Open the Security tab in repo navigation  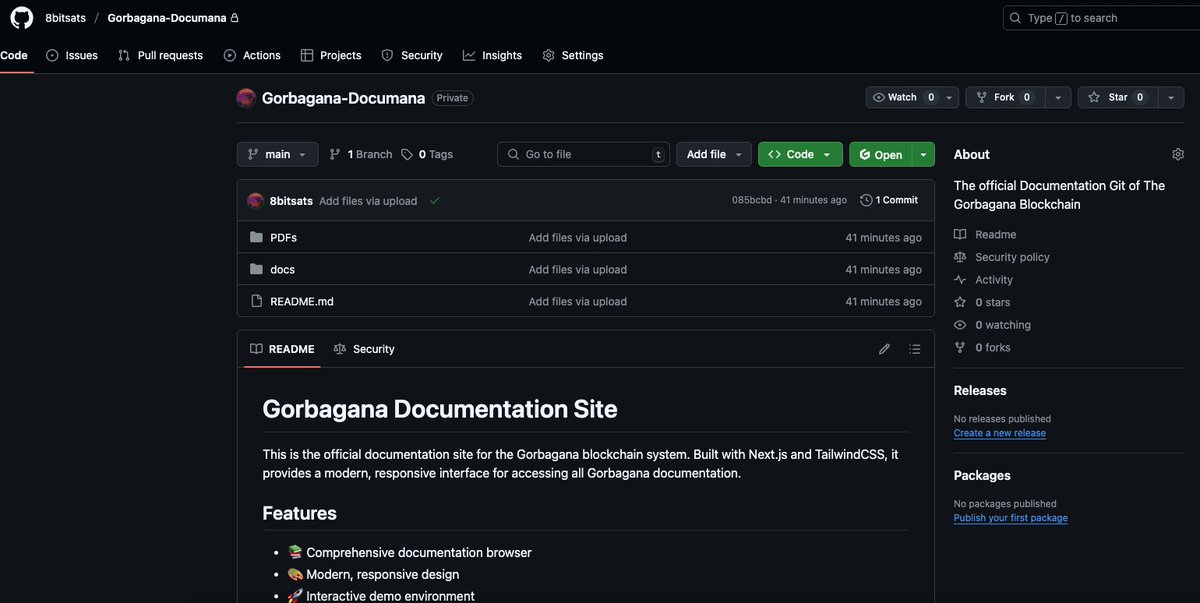click(412, 55)
